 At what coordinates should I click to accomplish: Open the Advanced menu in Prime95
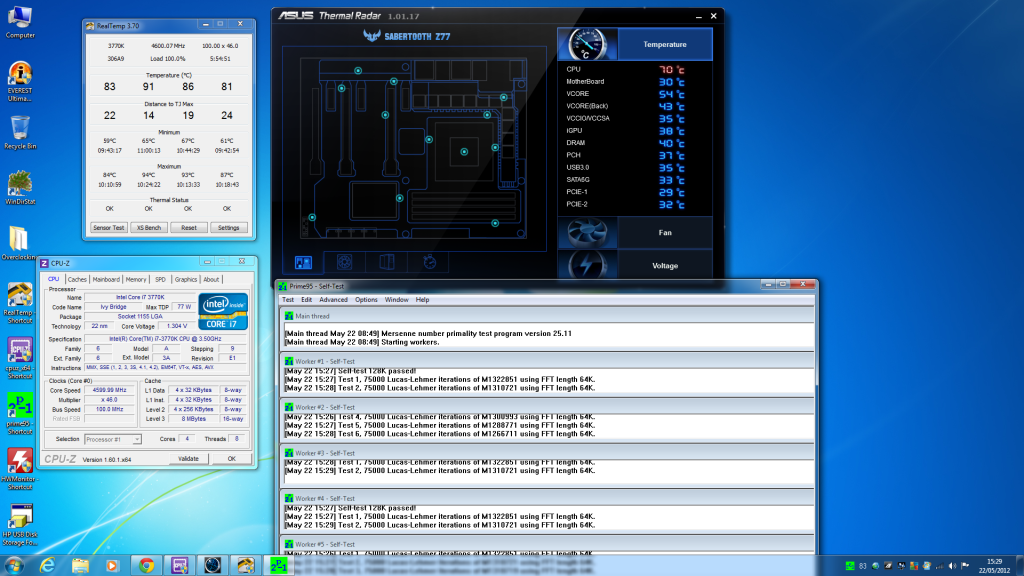click(x=333, y=300)
